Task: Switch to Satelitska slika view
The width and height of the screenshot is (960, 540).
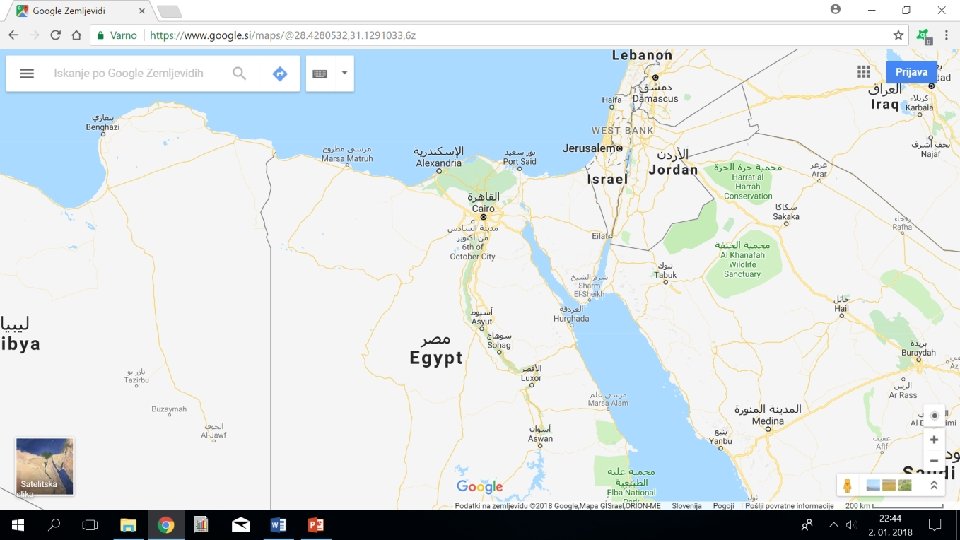Action: coord(45,467)
